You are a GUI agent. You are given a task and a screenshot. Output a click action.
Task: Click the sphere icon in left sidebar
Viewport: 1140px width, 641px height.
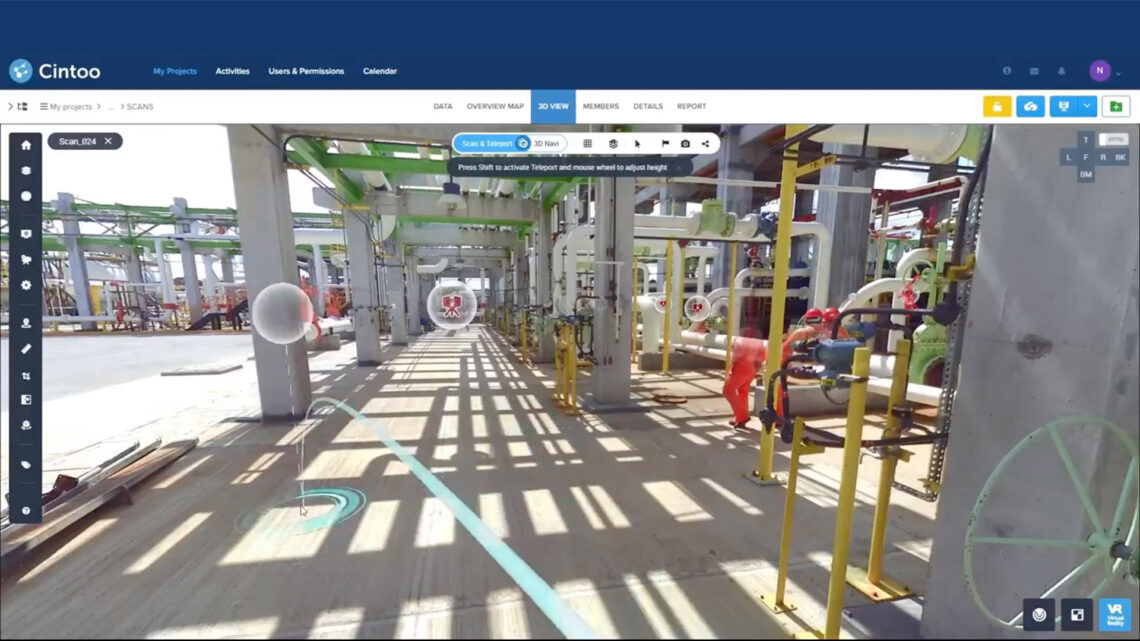click(26, 196)
